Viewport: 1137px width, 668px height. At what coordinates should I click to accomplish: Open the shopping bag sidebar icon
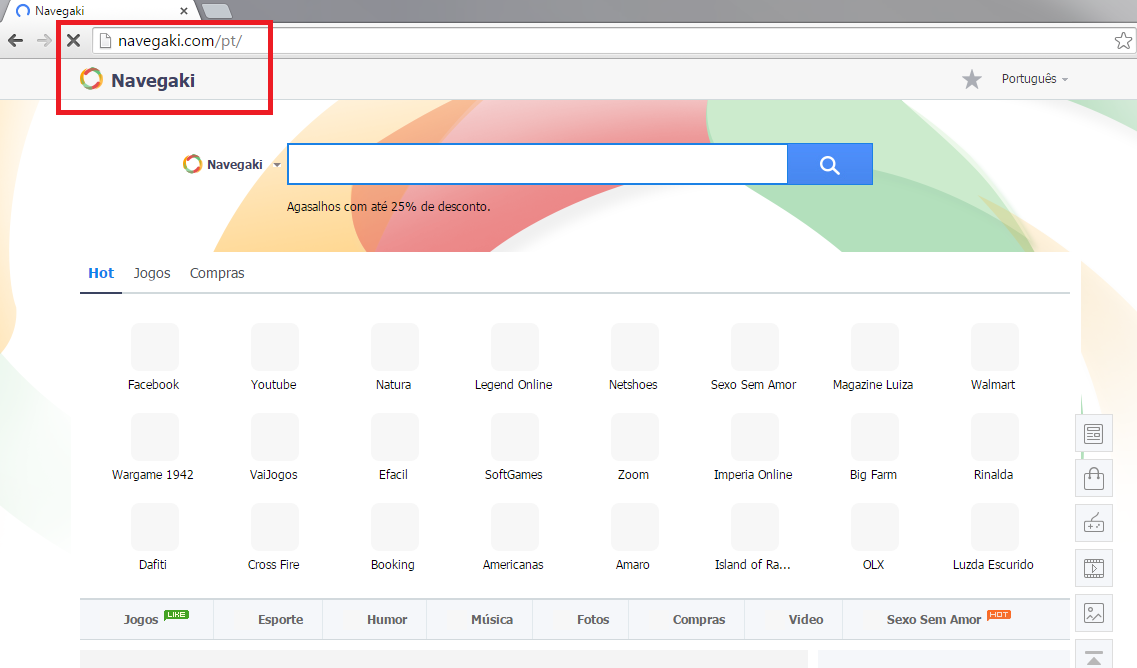(1094, 478)
